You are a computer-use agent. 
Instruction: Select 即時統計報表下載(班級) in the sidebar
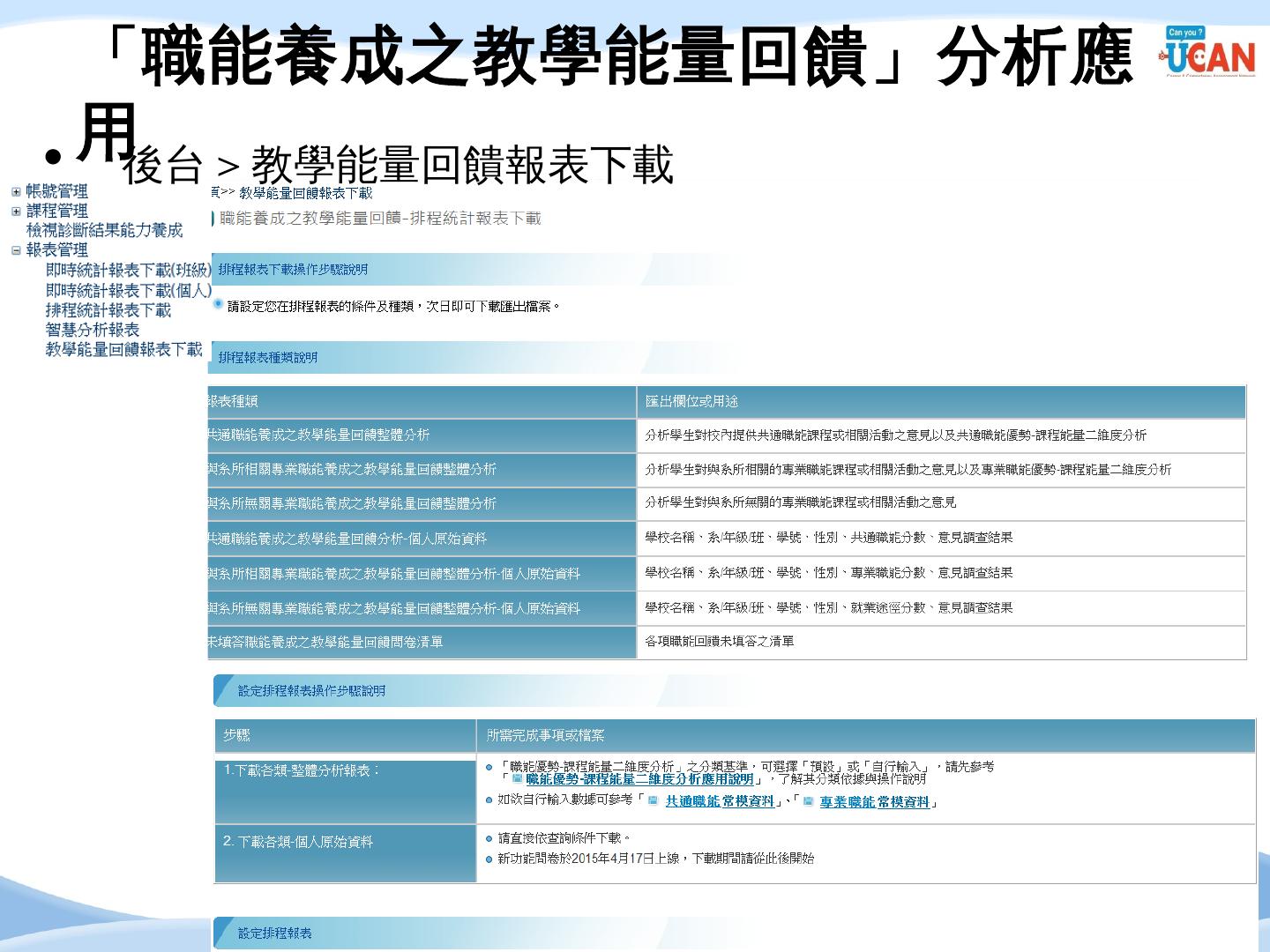(x=128, y=270)
